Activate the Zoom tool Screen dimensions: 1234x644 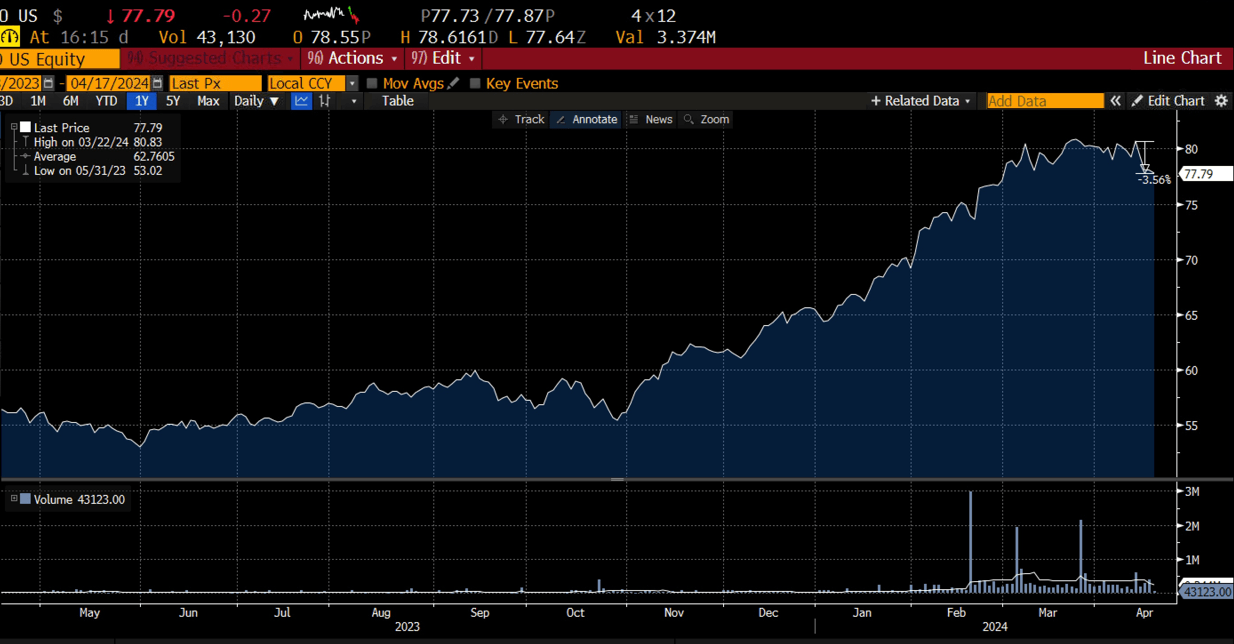[706, 119]
